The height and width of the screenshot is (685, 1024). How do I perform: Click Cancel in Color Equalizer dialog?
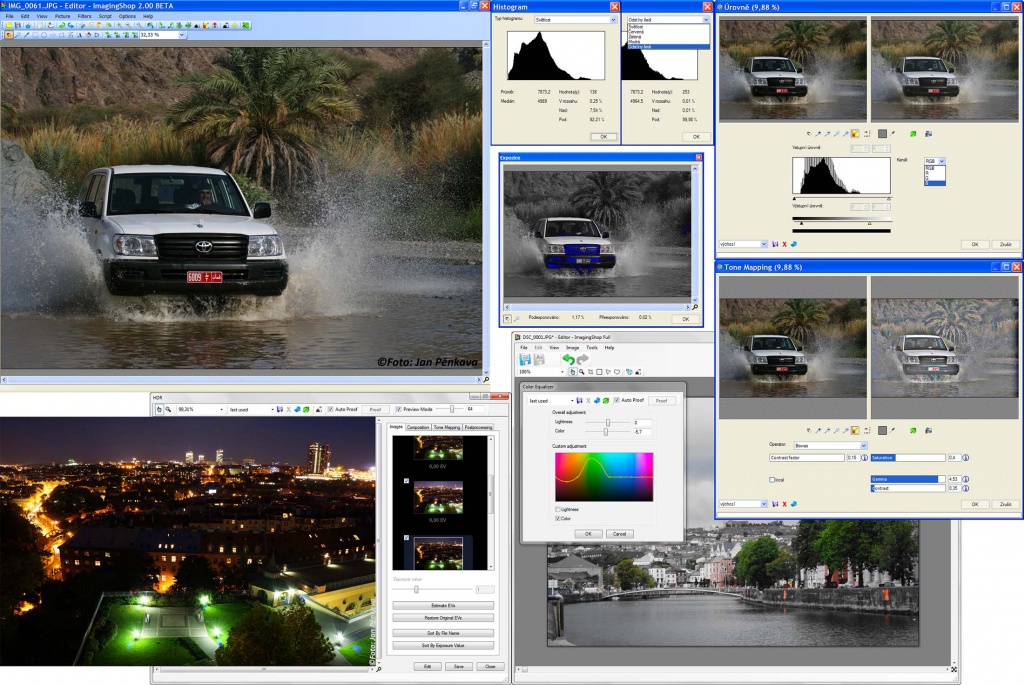click(619, 534)
